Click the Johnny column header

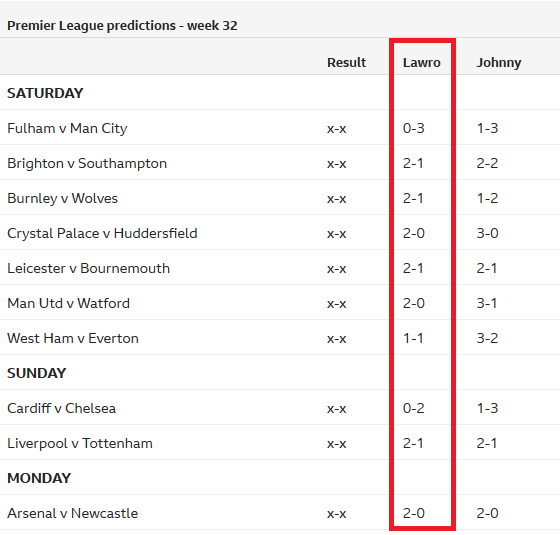click(499, 63)
